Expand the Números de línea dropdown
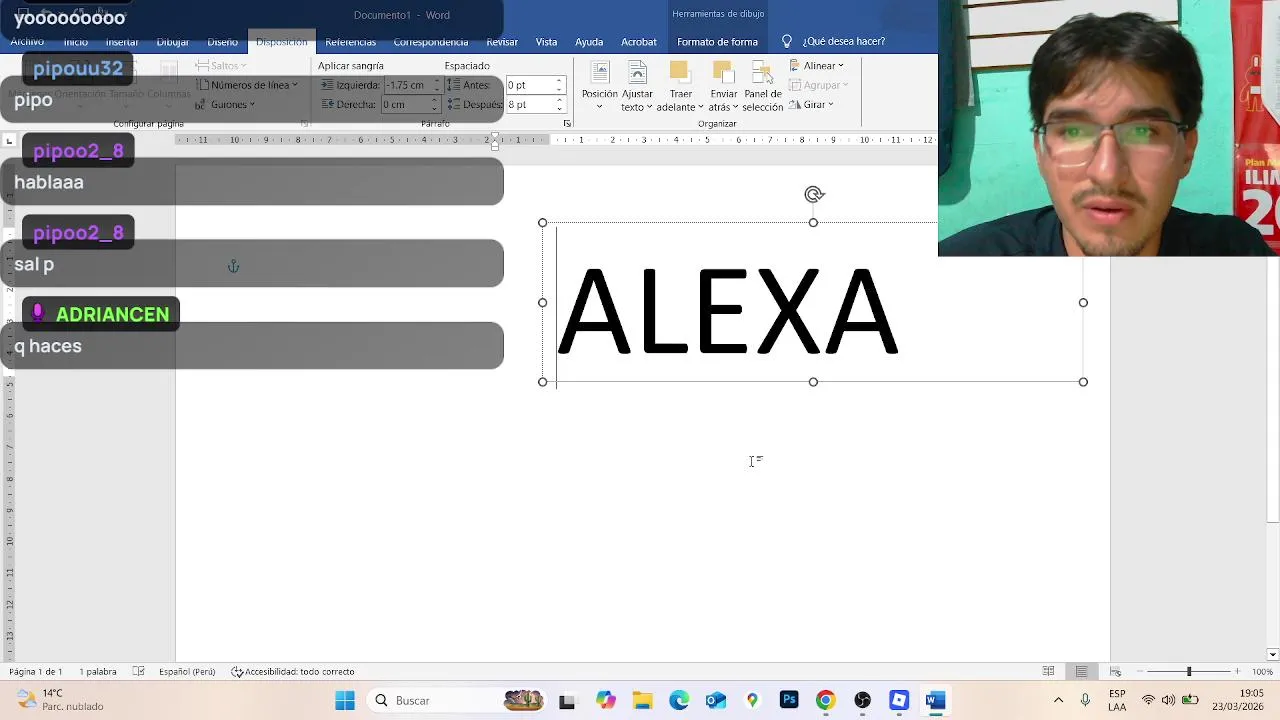This screenshot has height=720, width=1280. [x=247, y=85]
